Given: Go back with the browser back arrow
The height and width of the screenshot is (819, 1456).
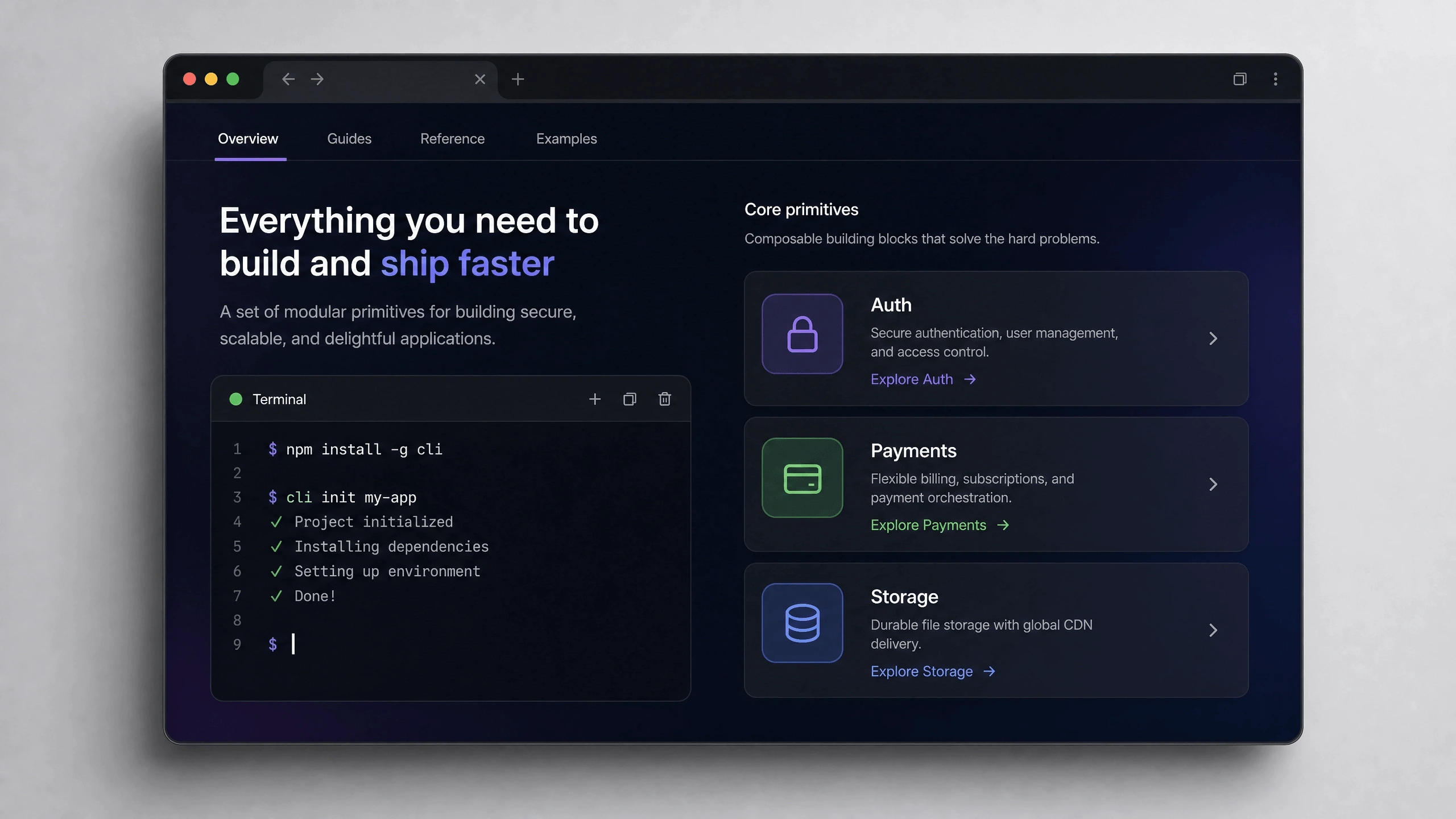Looking at the screenshot, I should point(288,79).
